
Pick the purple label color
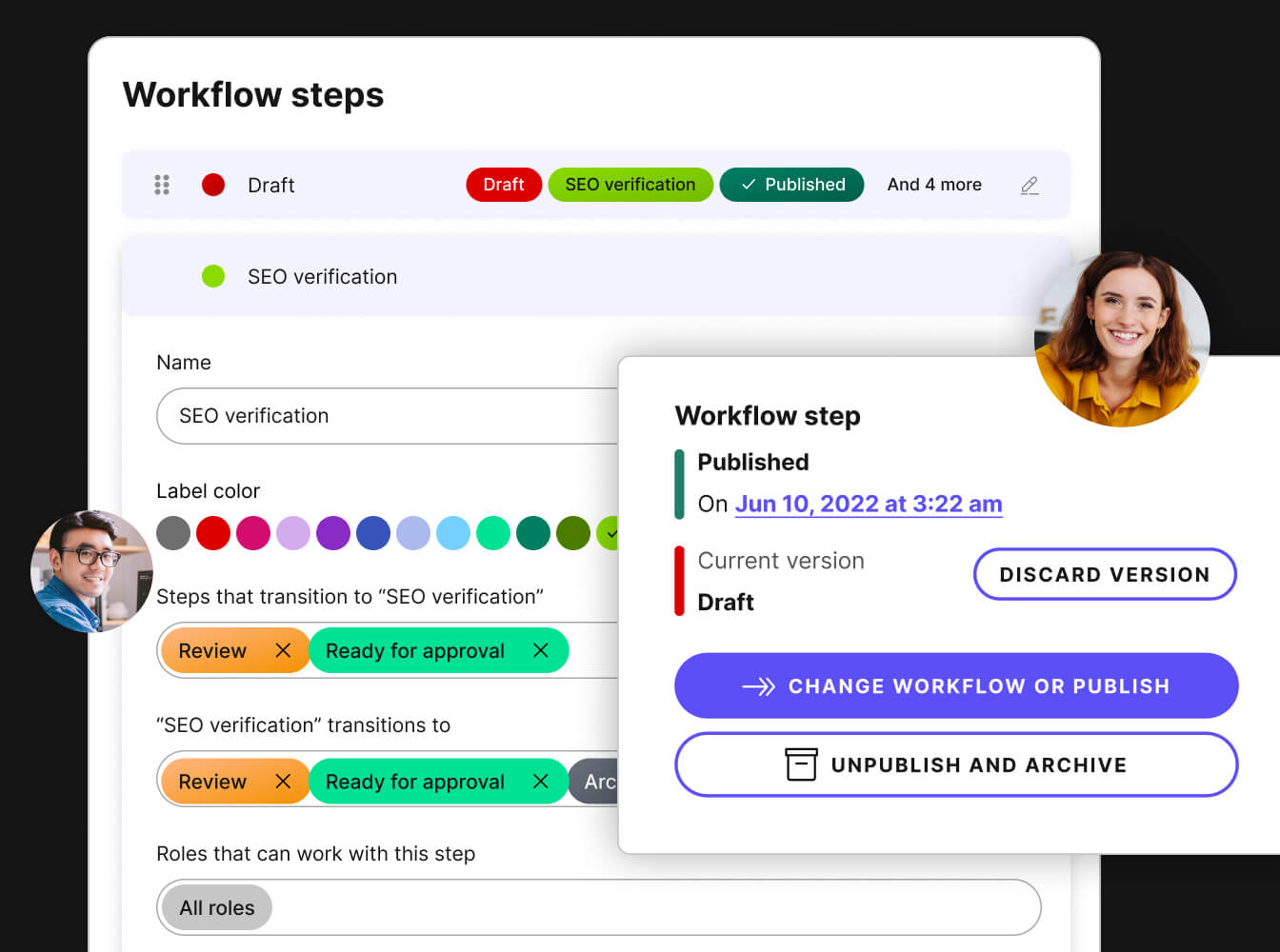[333, 533]
